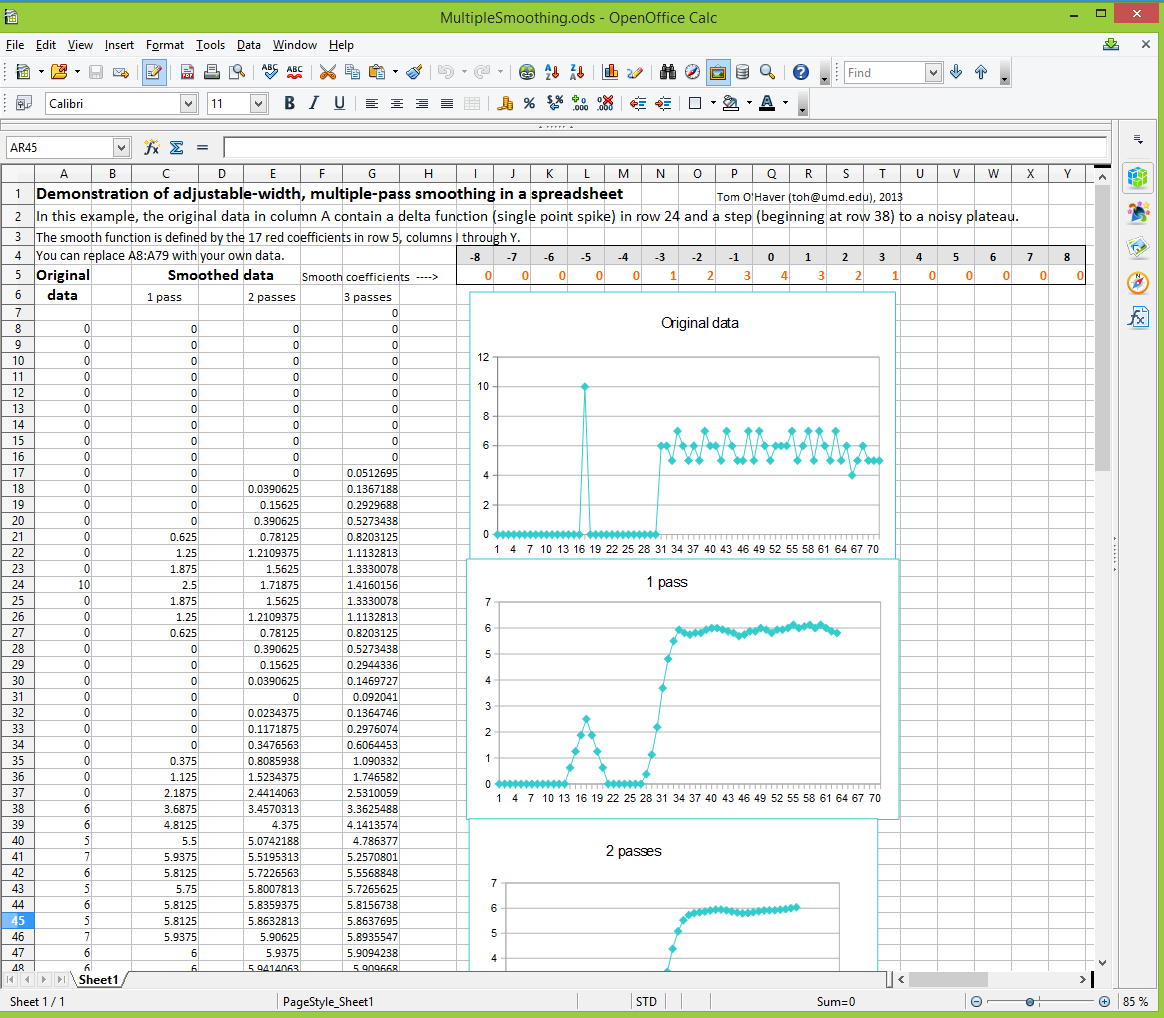
Task: Open the font size dropdown
Action: (258, 103)
